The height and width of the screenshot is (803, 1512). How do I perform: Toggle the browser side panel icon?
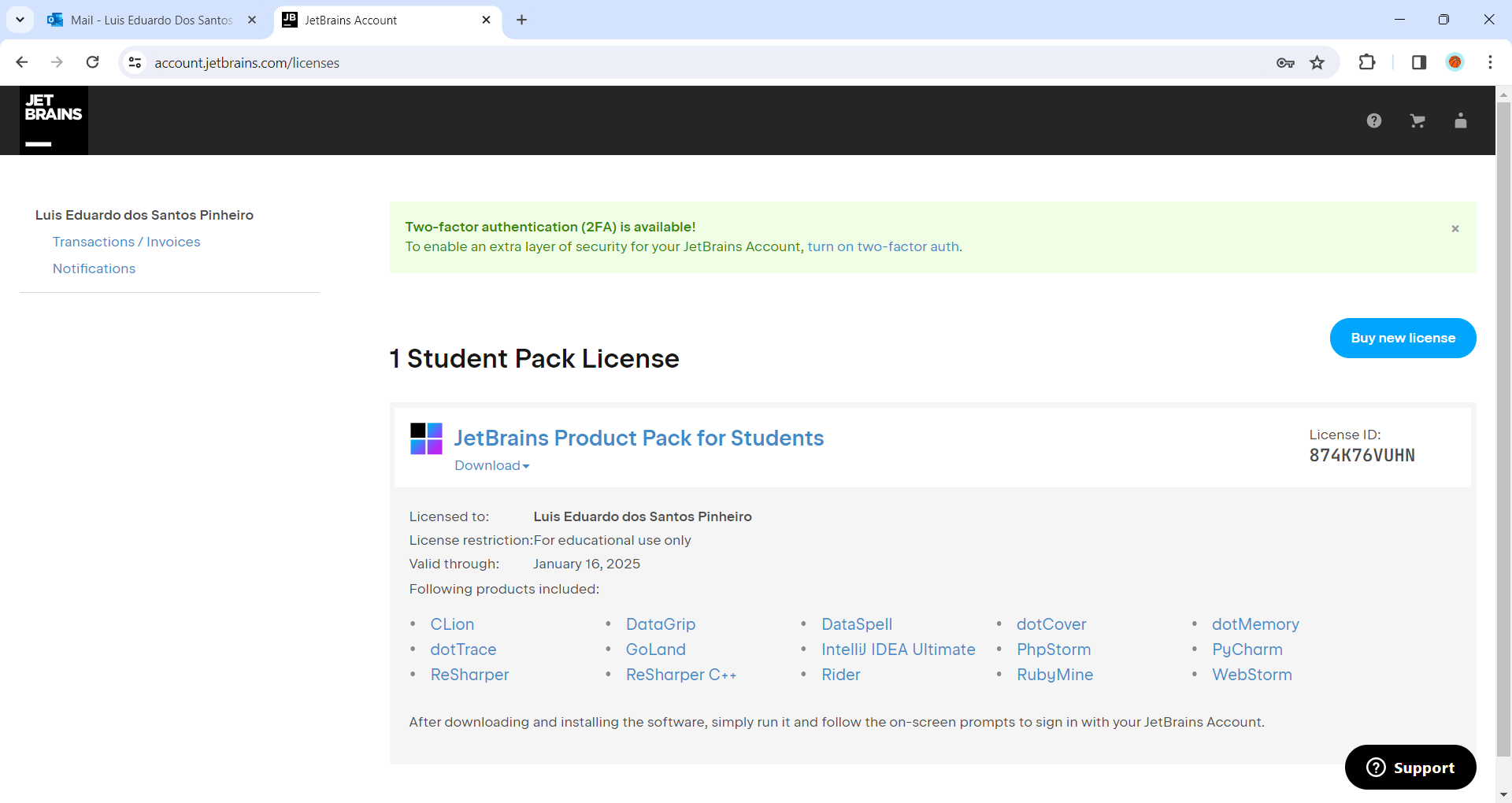[1419, 62]
